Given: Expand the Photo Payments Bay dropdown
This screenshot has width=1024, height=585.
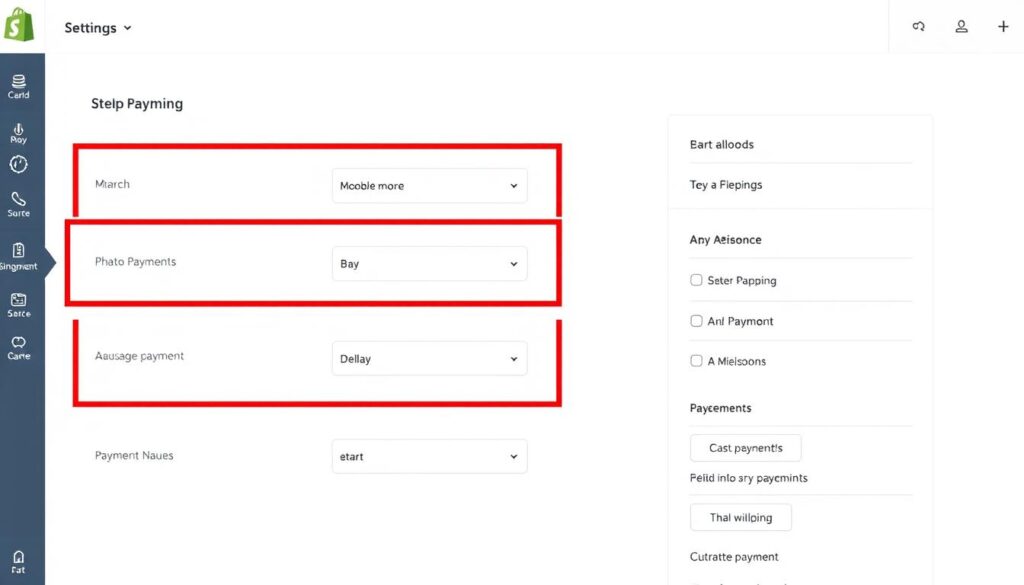Looking at the screenshot, I should click(429, 264).
